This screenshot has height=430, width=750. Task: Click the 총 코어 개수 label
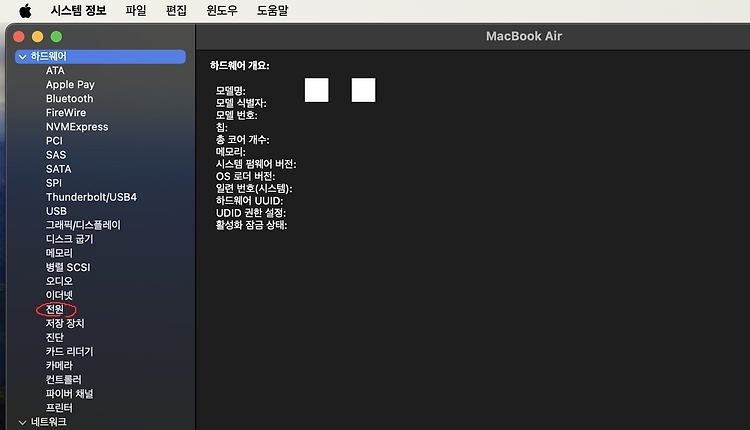(x=243, y=140)
